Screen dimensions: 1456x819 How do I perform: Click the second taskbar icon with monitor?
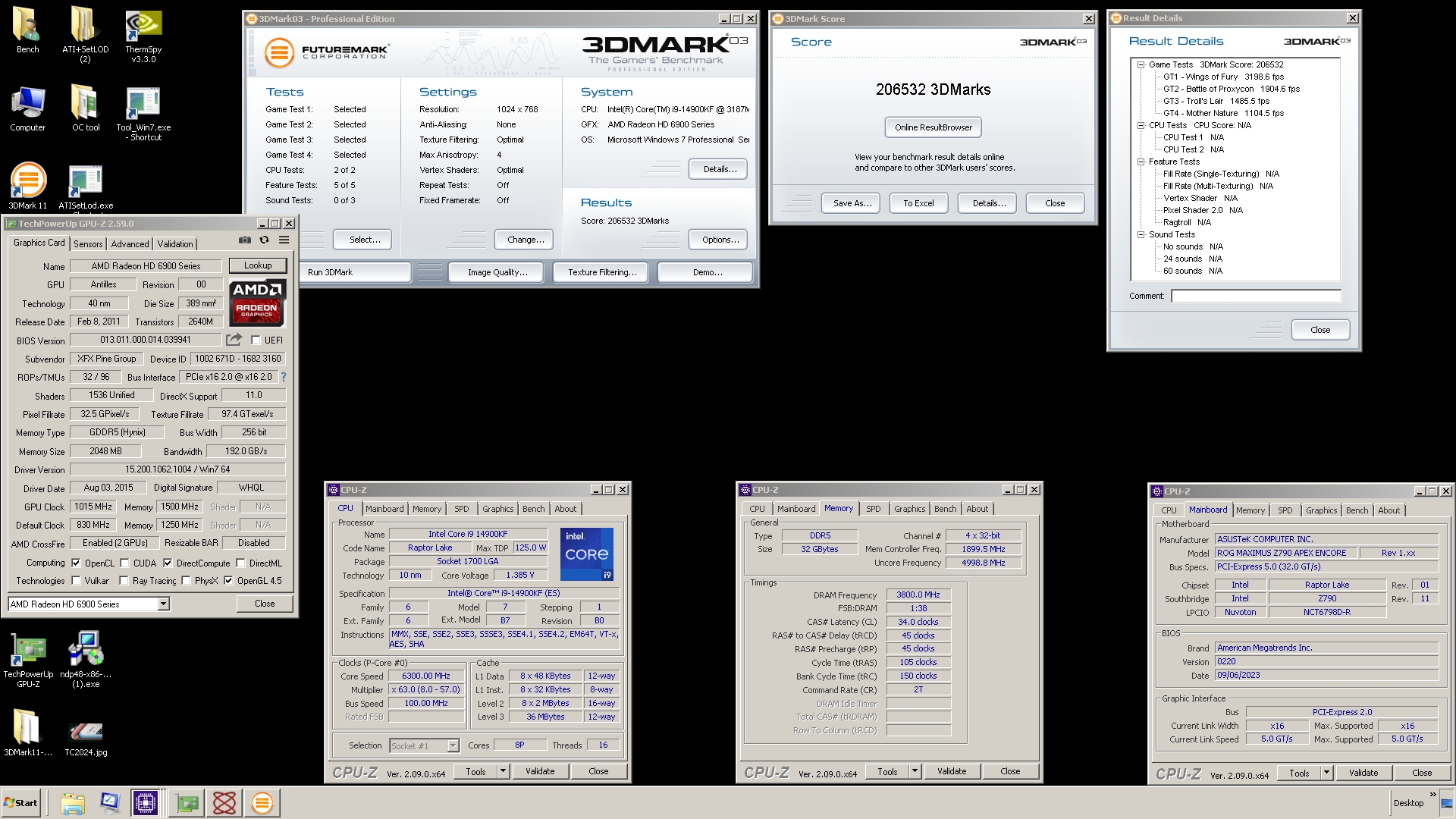[x=109, y=803]
